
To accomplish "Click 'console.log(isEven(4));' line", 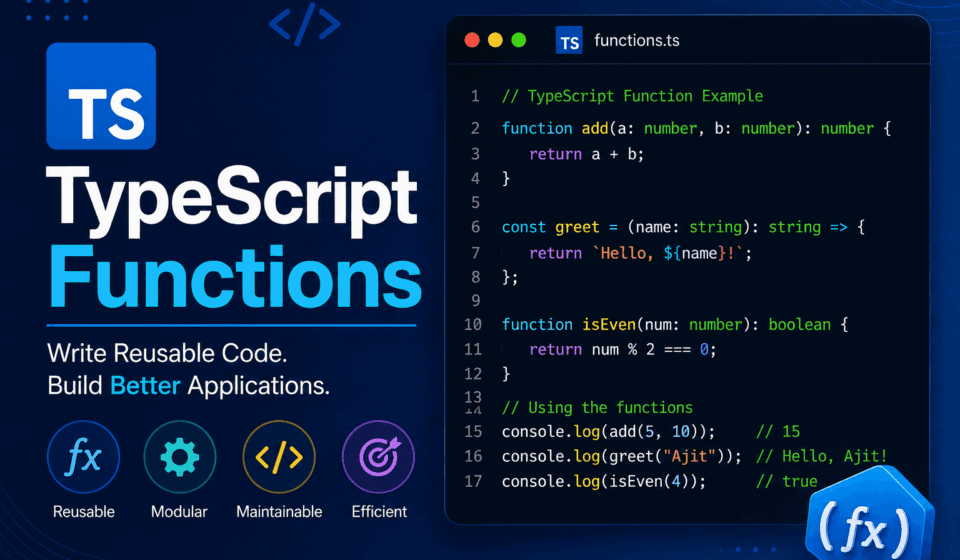I will pyautogui.click(x=604, y=482).
